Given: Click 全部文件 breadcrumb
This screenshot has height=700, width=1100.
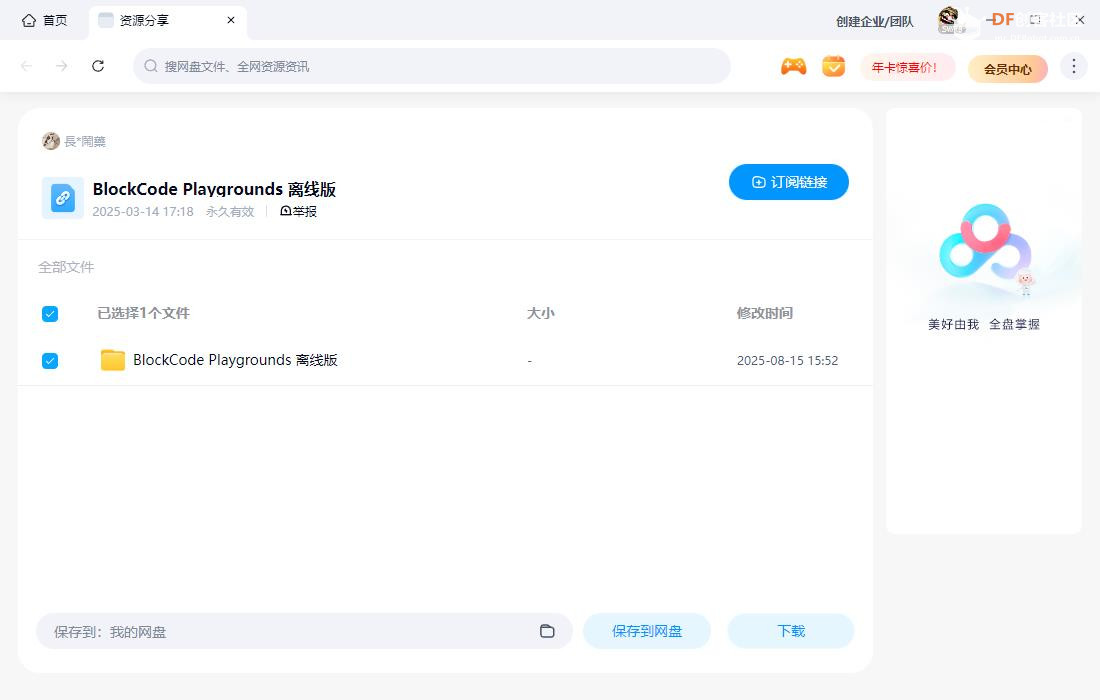Looking at the screenshot, I should tap(66, 267).
